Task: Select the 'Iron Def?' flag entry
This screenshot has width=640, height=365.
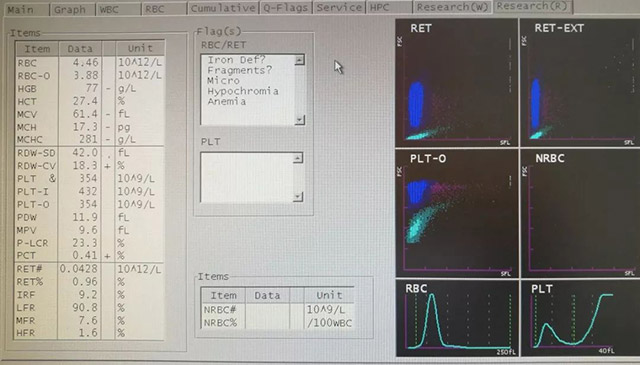Action: 236,60
